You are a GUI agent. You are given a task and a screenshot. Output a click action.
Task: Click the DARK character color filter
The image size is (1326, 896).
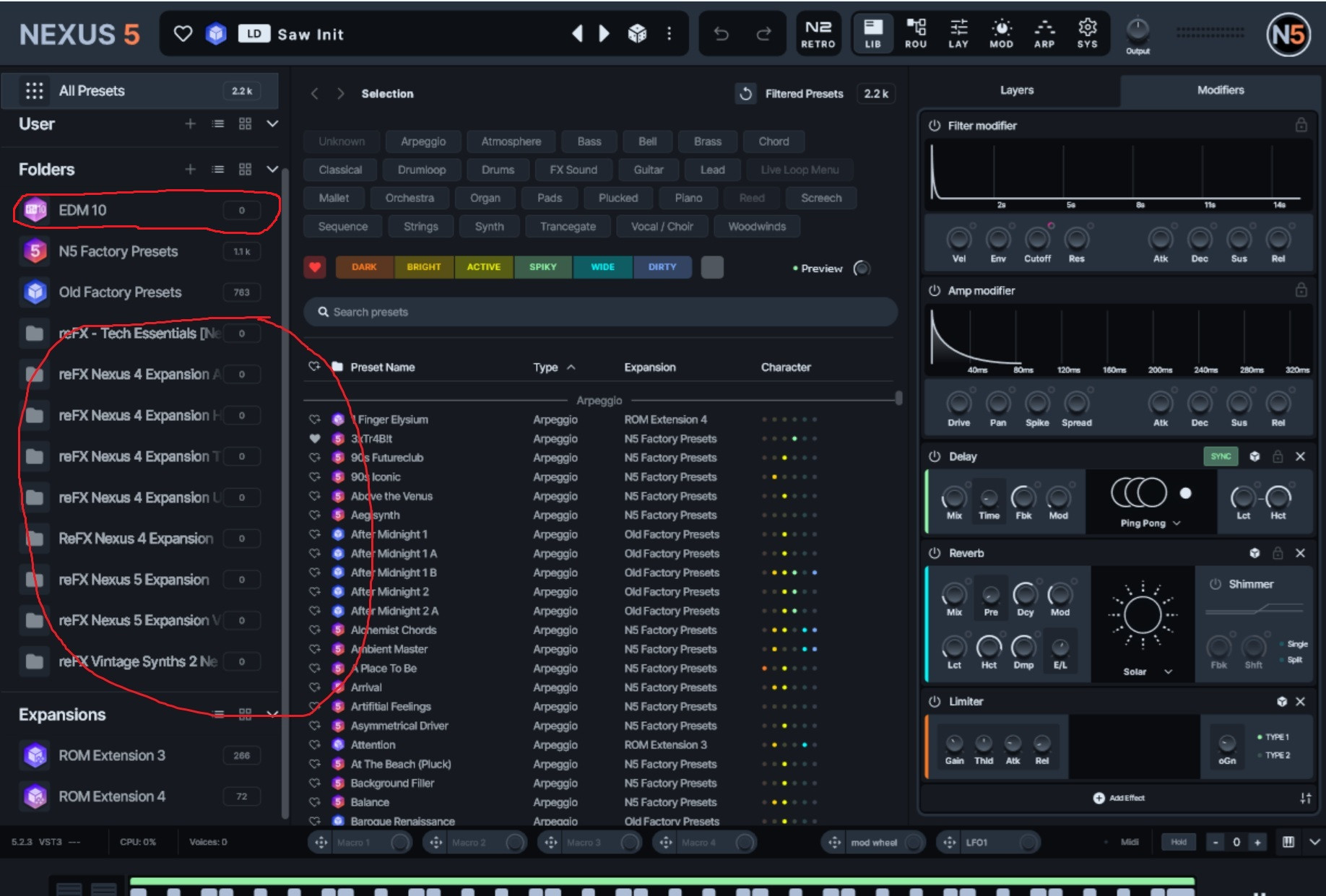click(364, 267)
